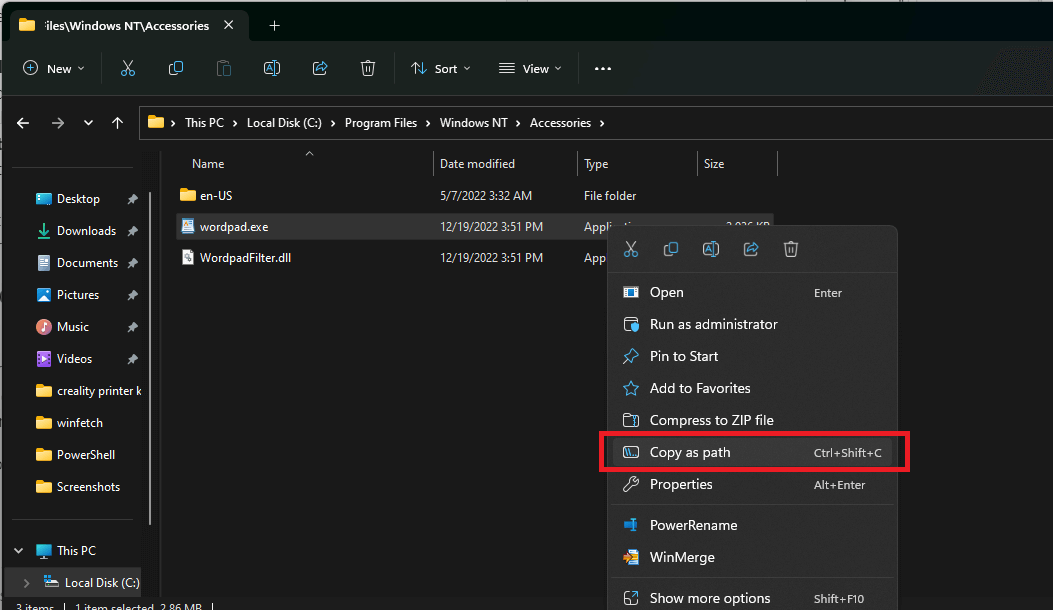Go forward with the forward arrow
This screenshot has height=610, width=1053.
pyautogui.click(x=58, y=123)
